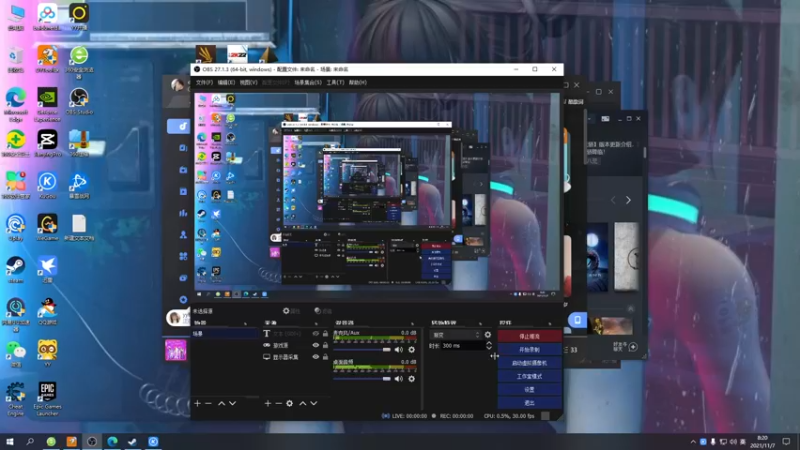Open Steam desktop shortcut

[x=15, y=269]
